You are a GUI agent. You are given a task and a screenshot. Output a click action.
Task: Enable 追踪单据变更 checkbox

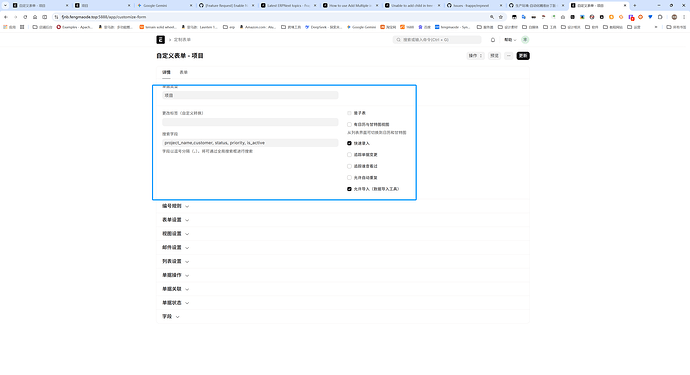[349, 154]
